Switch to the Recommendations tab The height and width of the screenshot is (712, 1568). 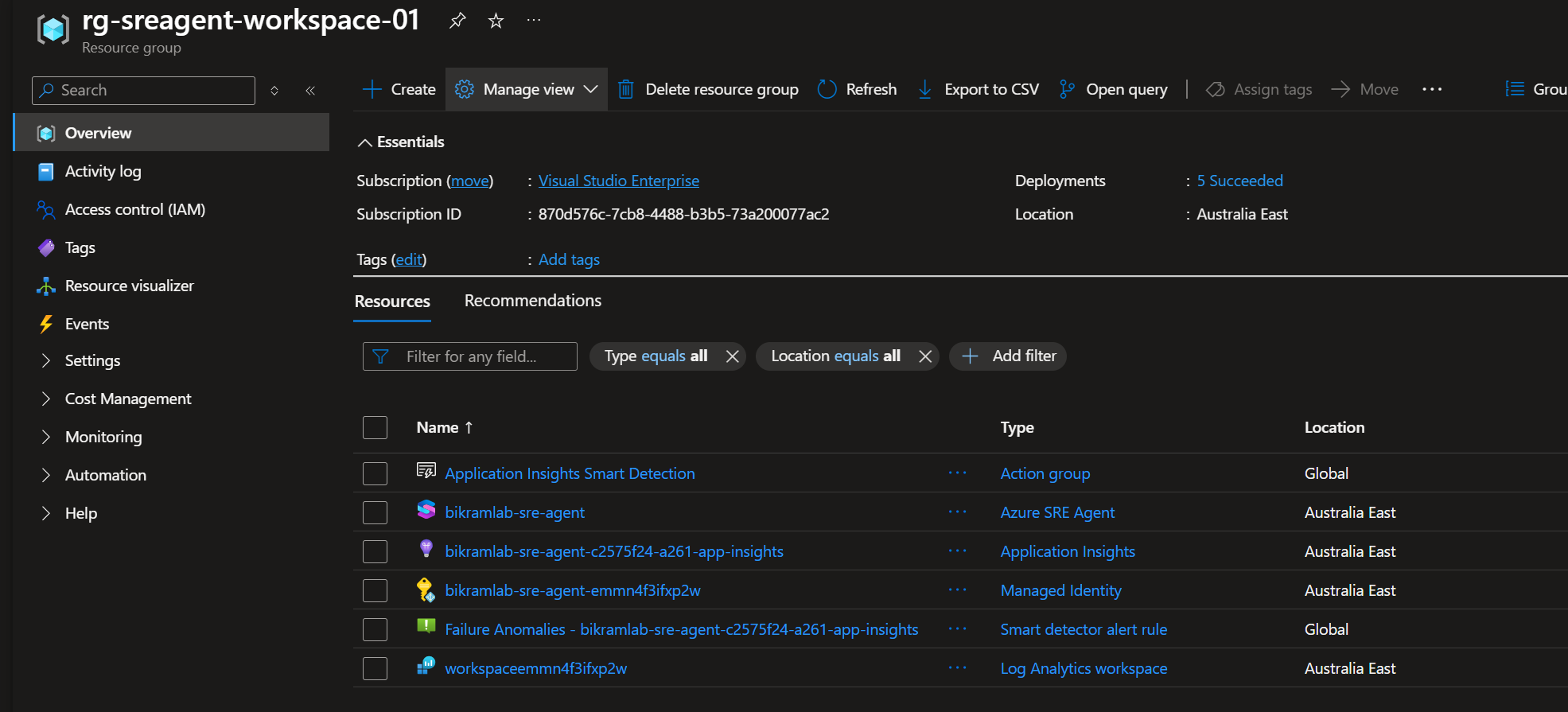(x=533, y=301)
